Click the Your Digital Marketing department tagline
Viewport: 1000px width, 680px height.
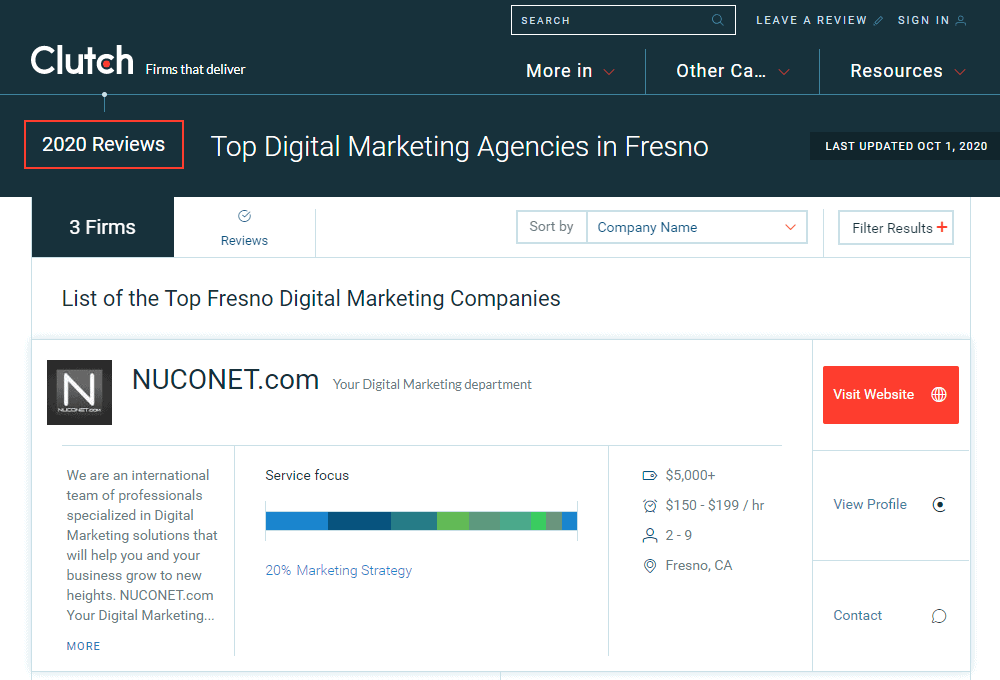click(x=432, y=385)
